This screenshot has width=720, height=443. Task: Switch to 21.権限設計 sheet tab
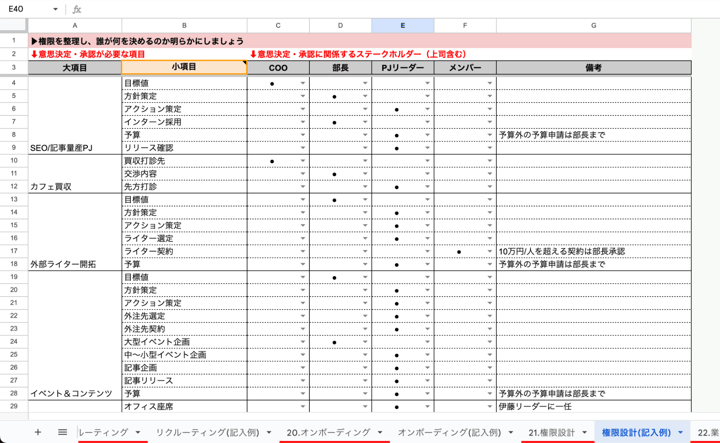pyautogui.click(x=551, y=432)
